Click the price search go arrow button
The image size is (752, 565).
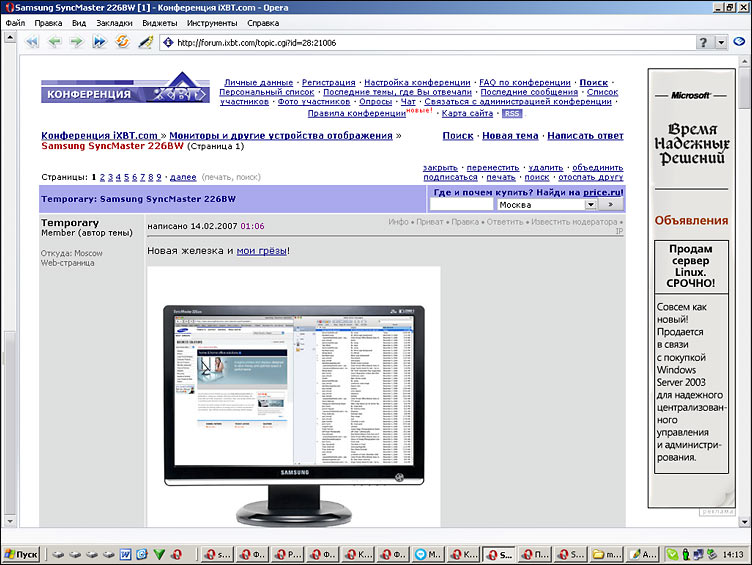pos(611,205)
